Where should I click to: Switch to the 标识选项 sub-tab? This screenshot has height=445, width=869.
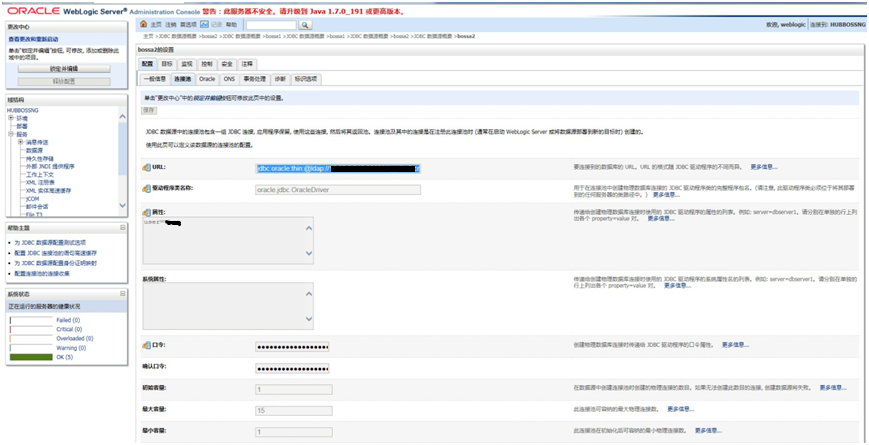pos(306,79)
